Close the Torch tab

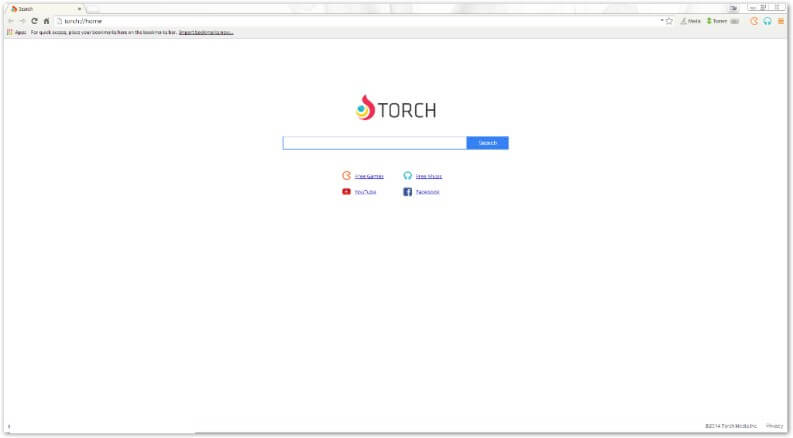coord(79,9)
